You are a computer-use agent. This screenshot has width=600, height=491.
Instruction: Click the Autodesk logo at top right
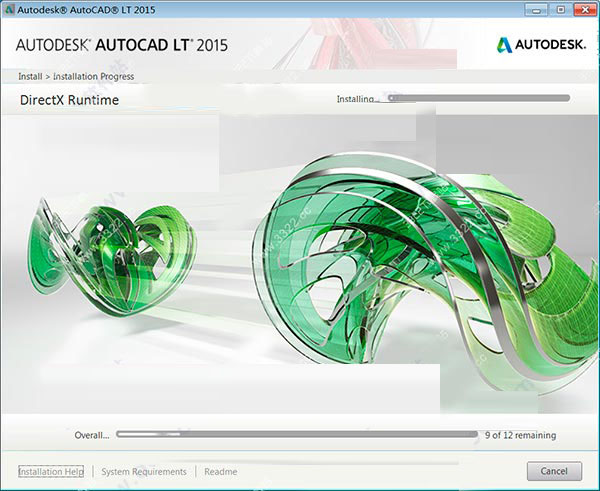[541, 45]
